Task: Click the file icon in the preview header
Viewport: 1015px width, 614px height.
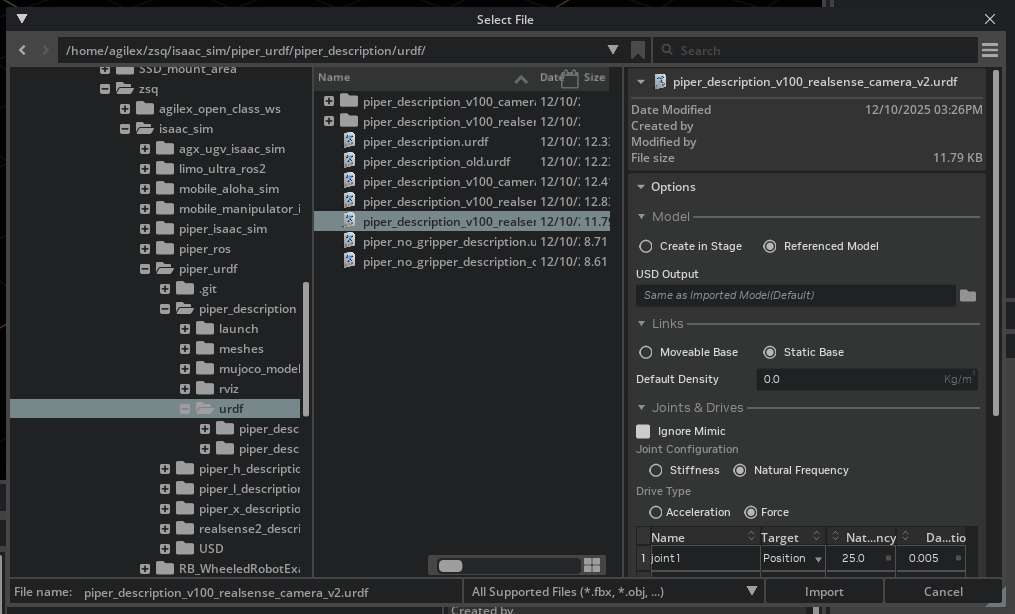Action: 659,81
